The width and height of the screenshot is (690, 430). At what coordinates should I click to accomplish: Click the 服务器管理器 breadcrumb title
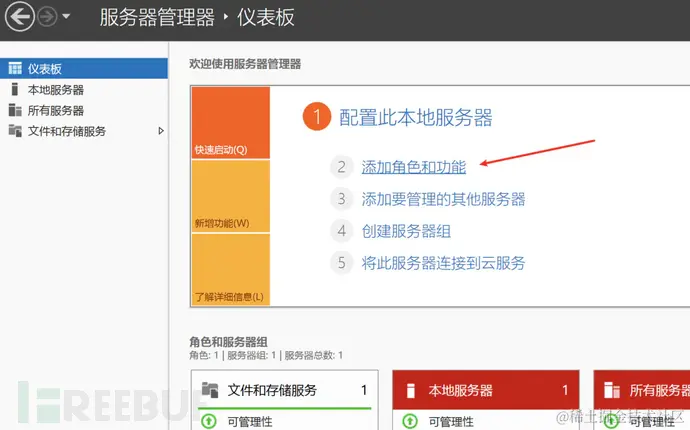157,18
